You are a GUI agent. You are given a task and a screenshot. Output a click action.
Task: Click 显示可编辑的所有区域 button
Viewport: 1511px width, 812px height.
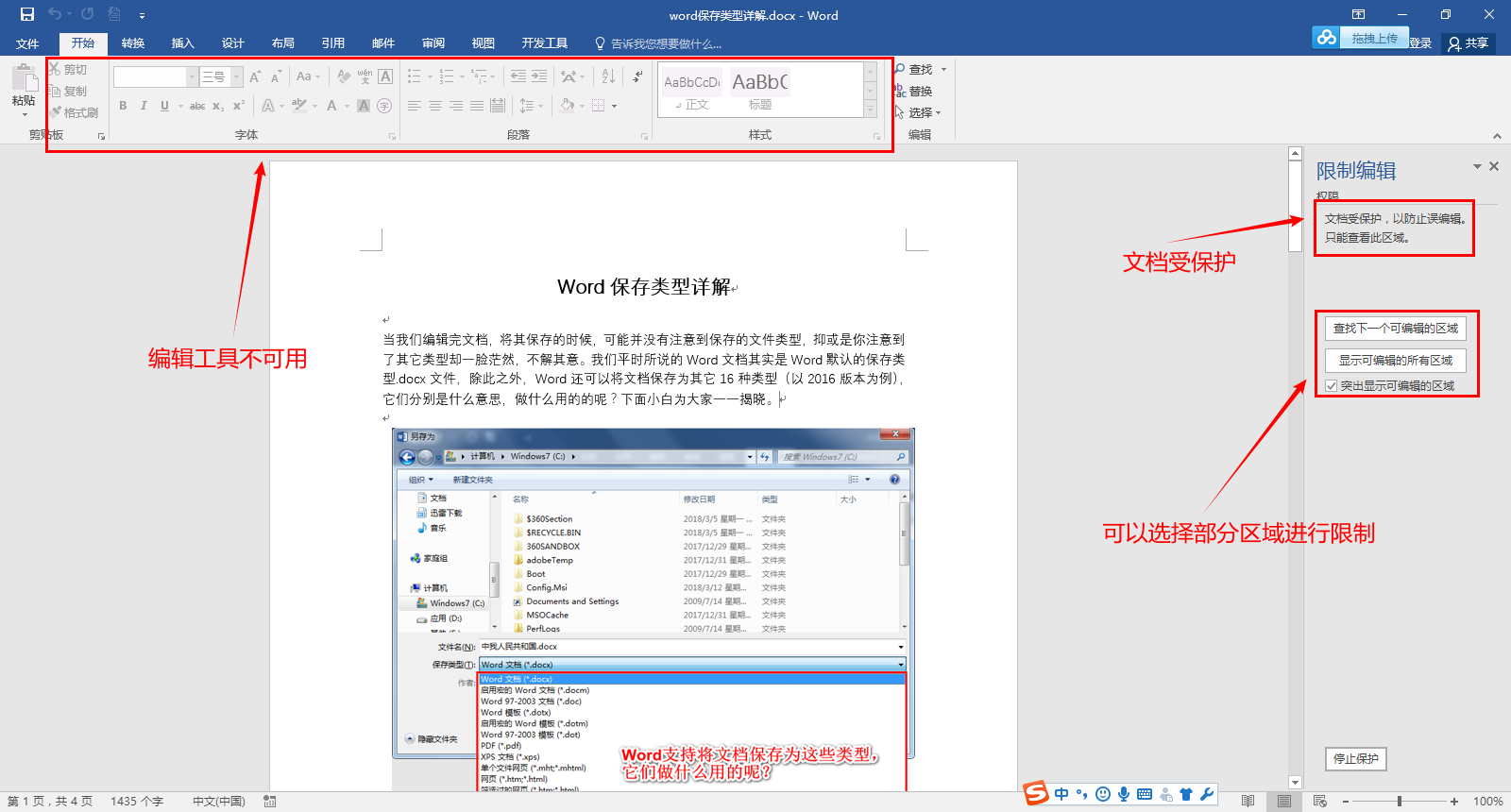(x=1395, y=360)
